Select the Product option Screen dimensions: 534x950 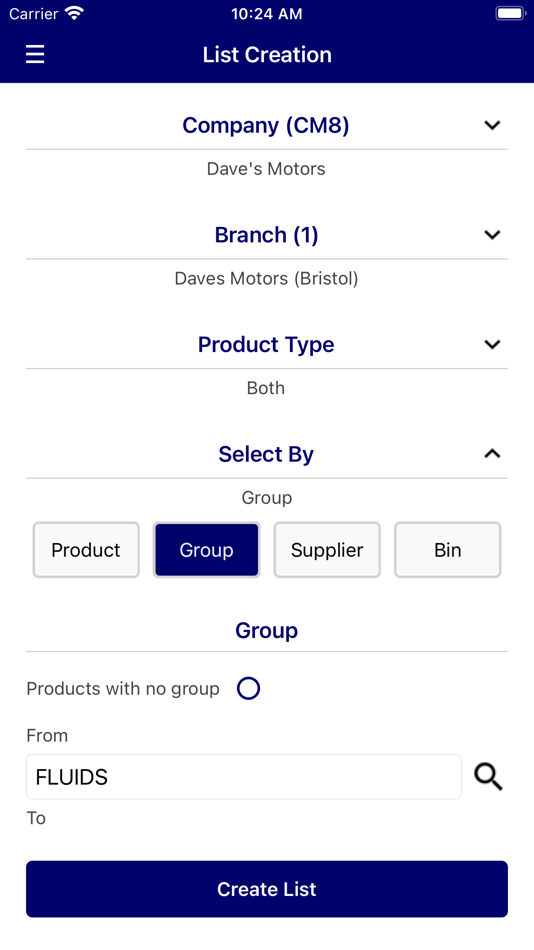[x=86, y=550]
